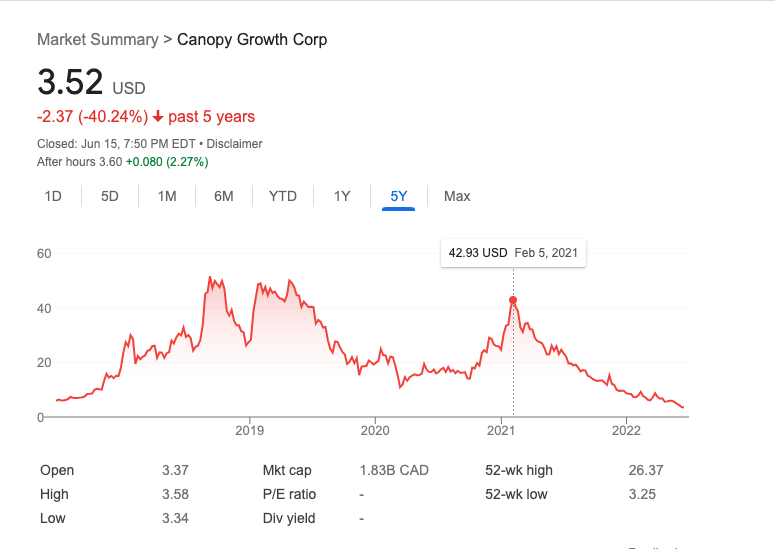Click the 2019 label on the x-axis
The height and width of the screenshot is (549, 775).
click(x=249, y=431)
